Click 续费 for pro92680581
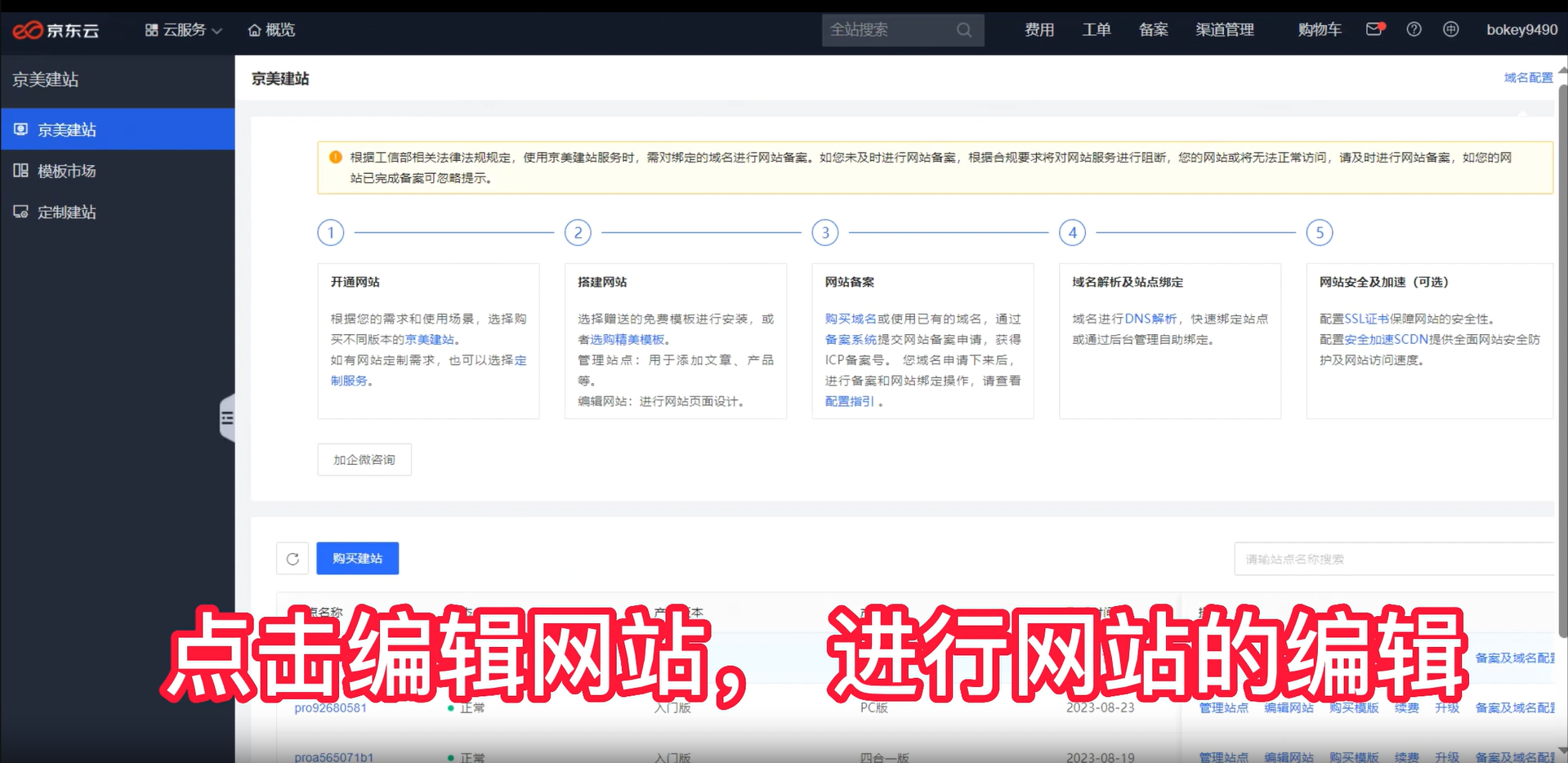The width and height of the screenshot is (1568, 763). [x=1406, y=708]
